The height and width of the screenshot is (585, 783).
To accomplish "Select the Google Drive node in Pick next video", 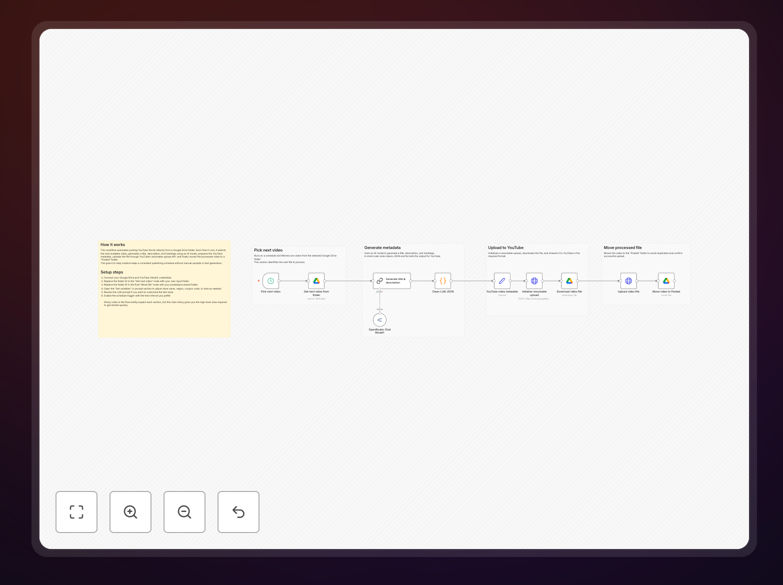I will pos(316,281).
